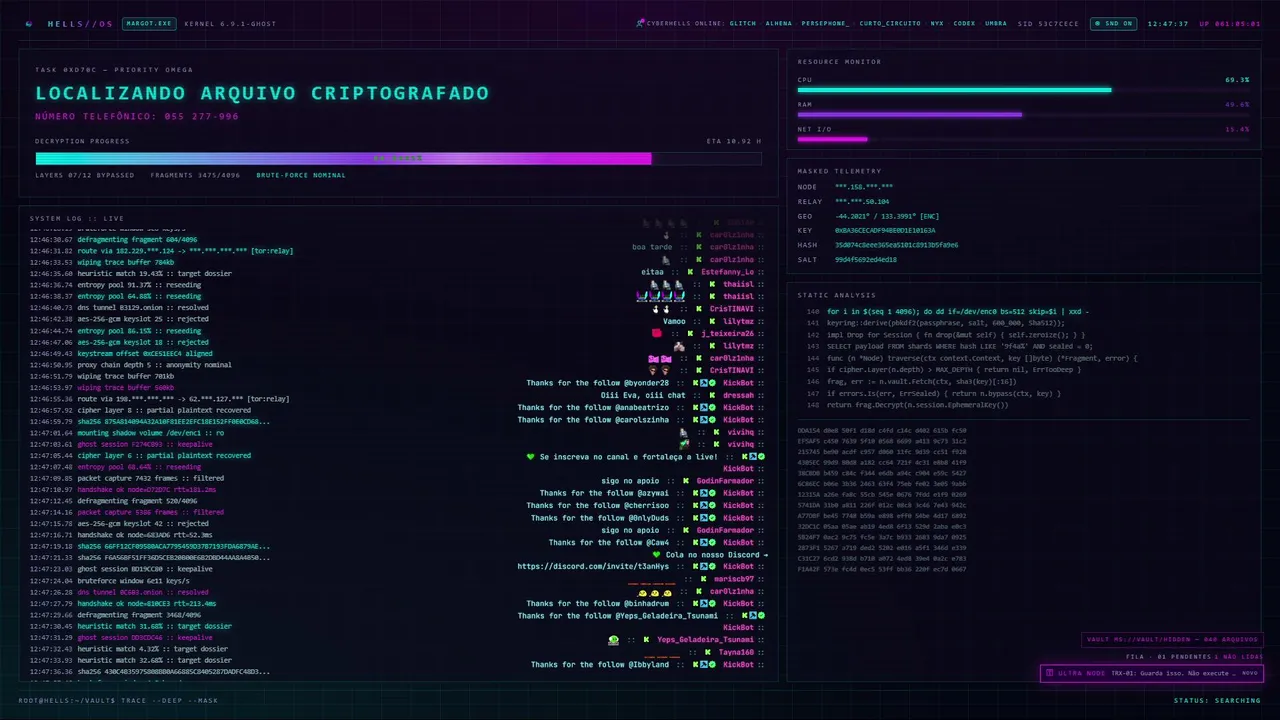Click the 'BRUTE-FORCE NOMINAL' status text

[301, 175]
